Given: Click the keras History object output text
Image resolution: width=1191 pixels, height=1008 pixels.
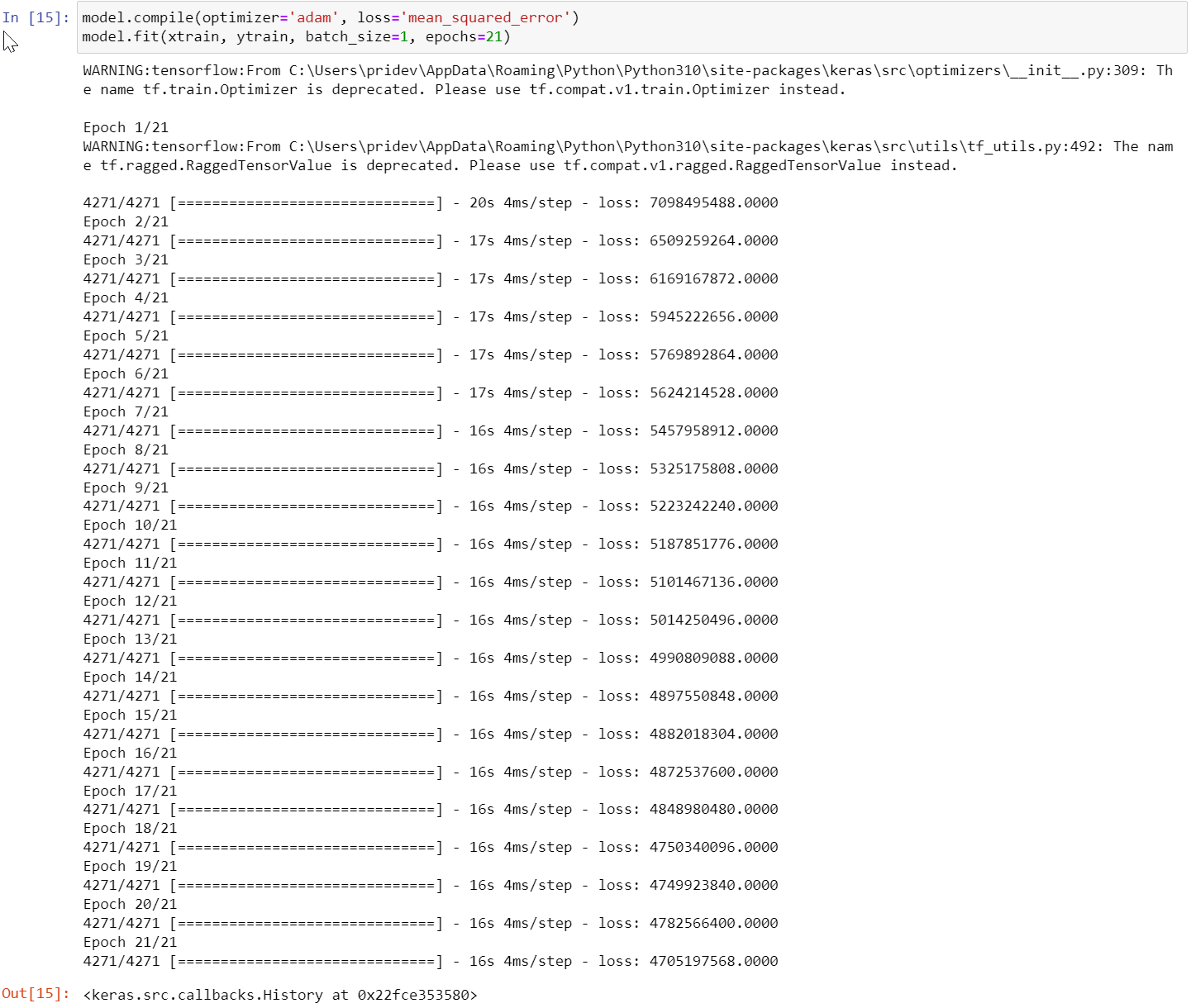Looking at the screenshot, I should tap(279, 995).
